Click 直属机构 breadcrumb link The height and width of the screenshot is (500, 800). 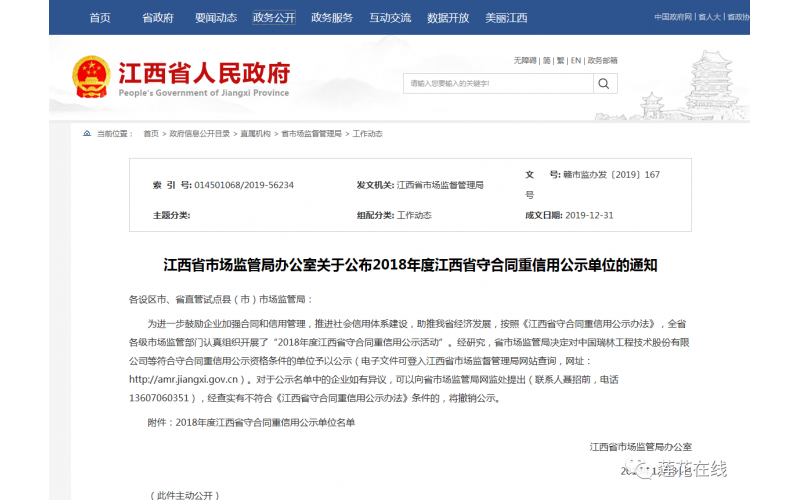(x=255, y=134)
